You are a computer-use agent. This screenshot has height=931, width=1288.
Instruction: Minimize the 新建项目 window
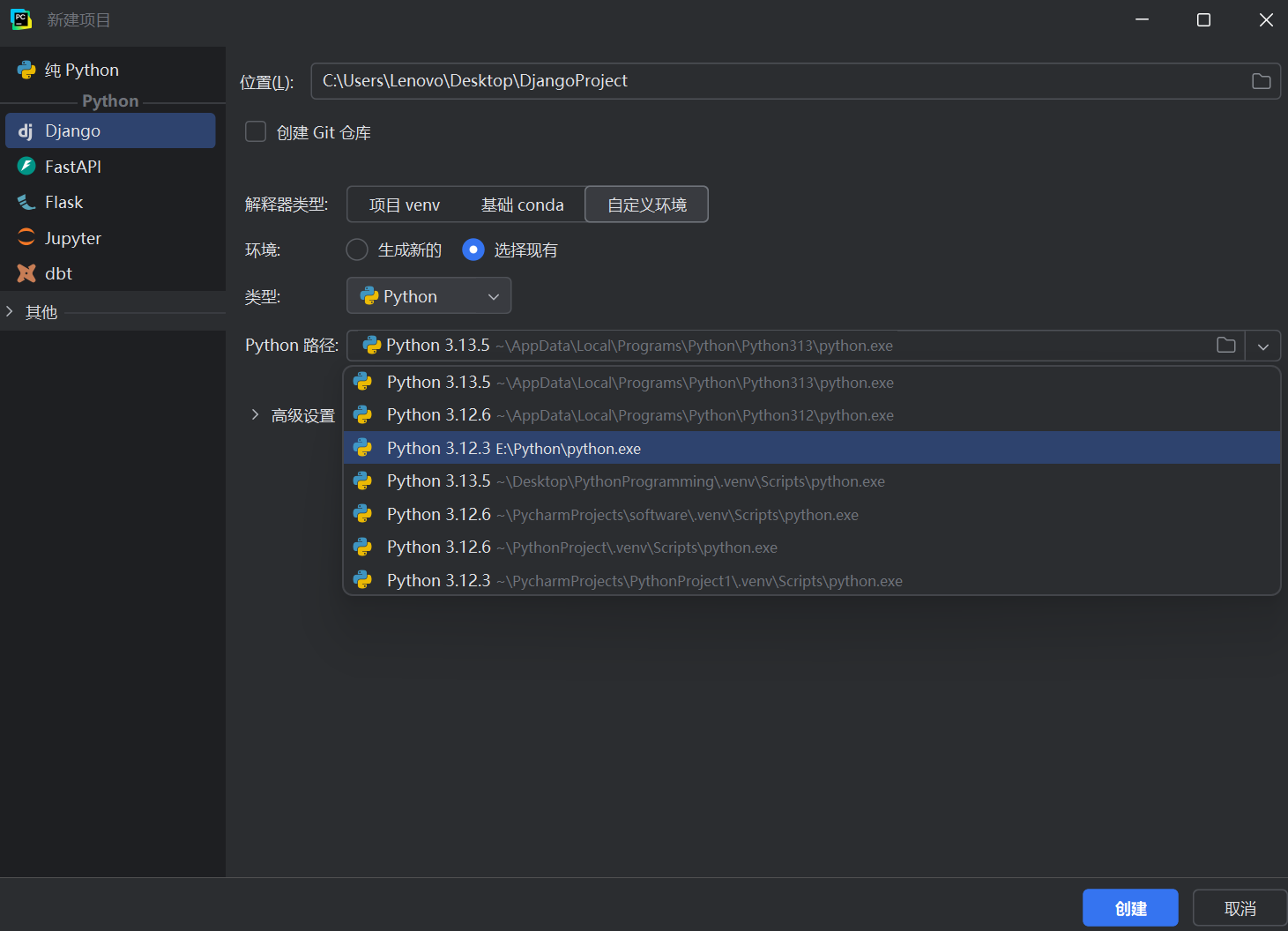click(1142, 19)
